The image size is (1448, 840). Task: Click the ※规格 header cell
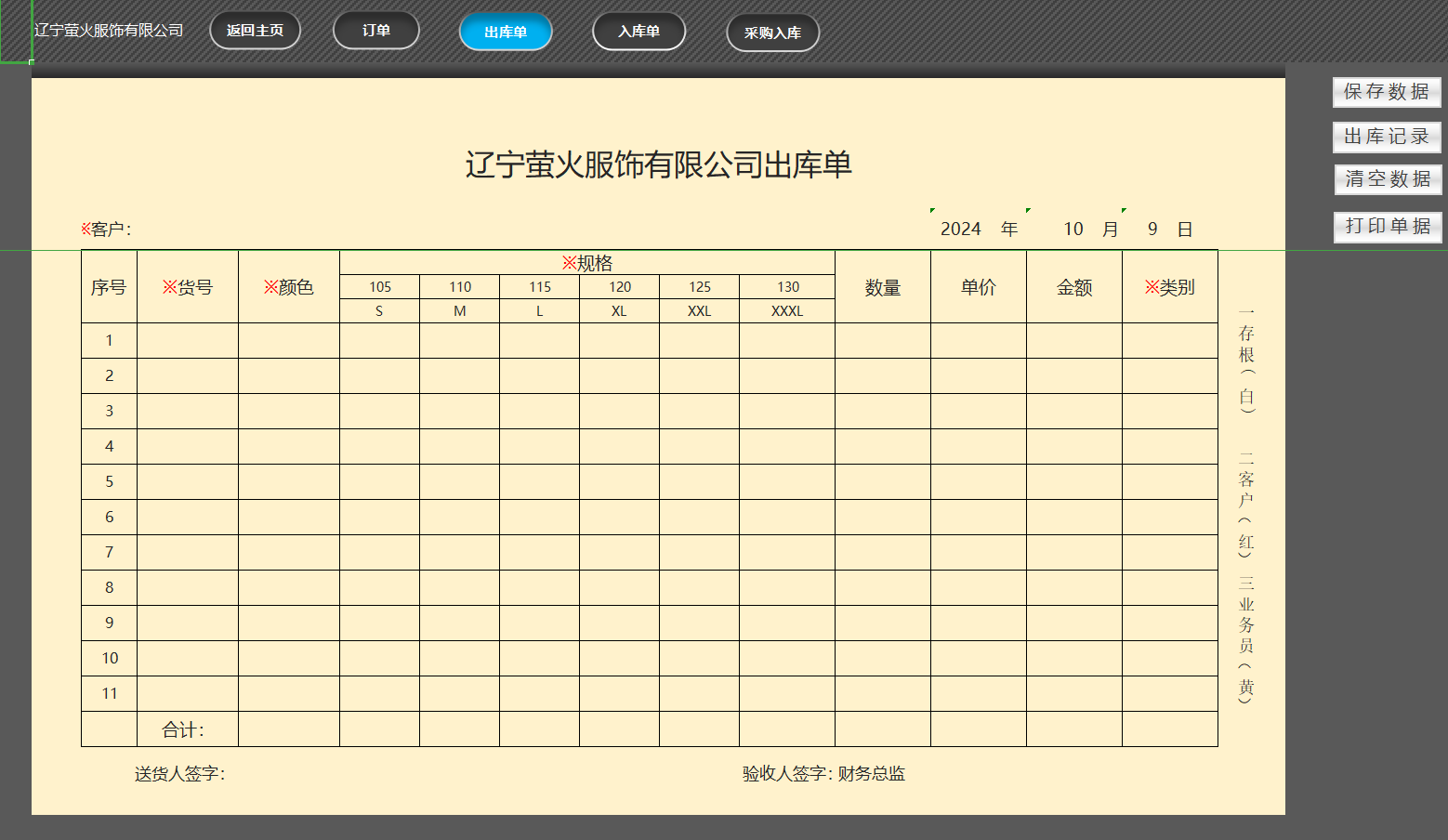(x=587, y=263)
